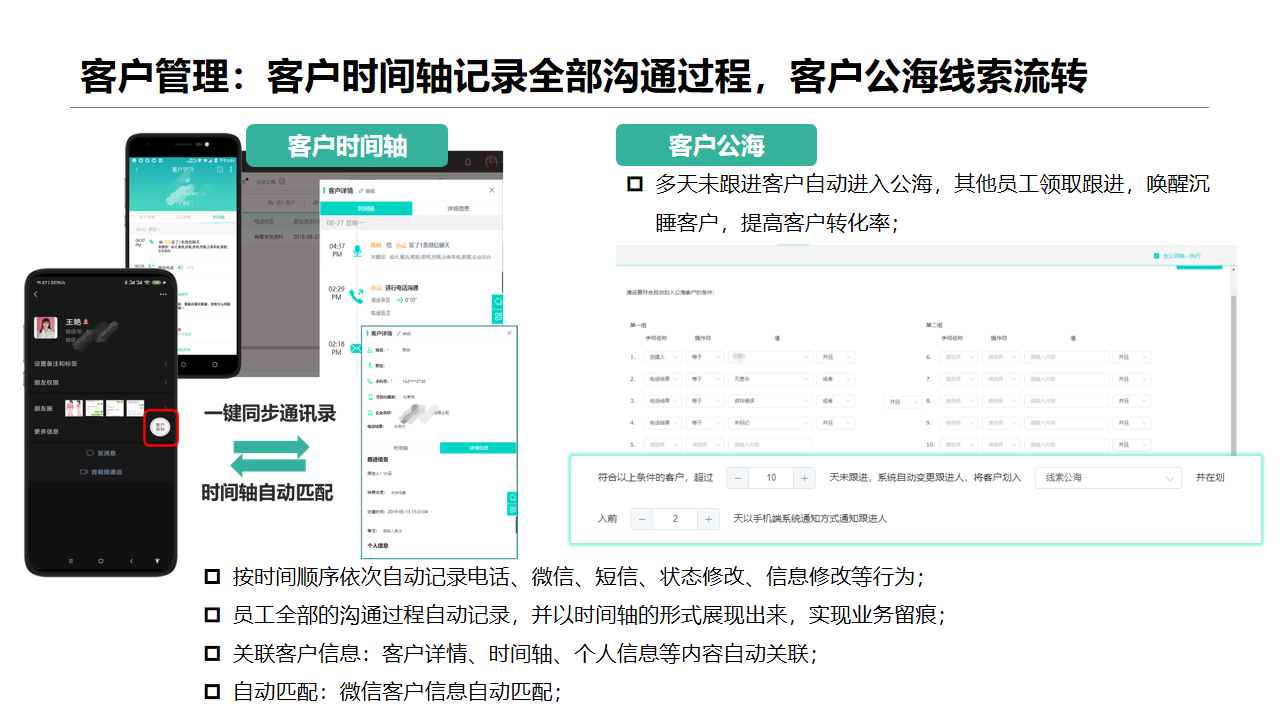This screenshot has width=1280, height=720.
Task: Select the 时间轴 tab in upper 客户详情 panel
Action: point(366,208)
